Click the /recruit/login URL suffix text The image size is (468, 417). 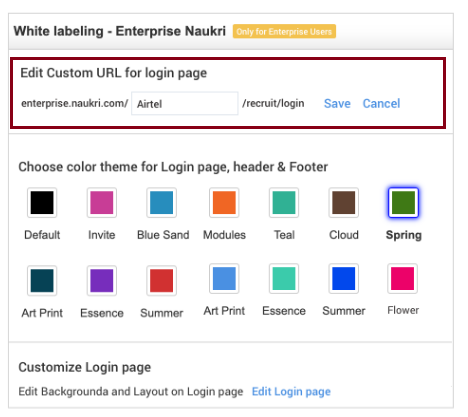(273, 103)
